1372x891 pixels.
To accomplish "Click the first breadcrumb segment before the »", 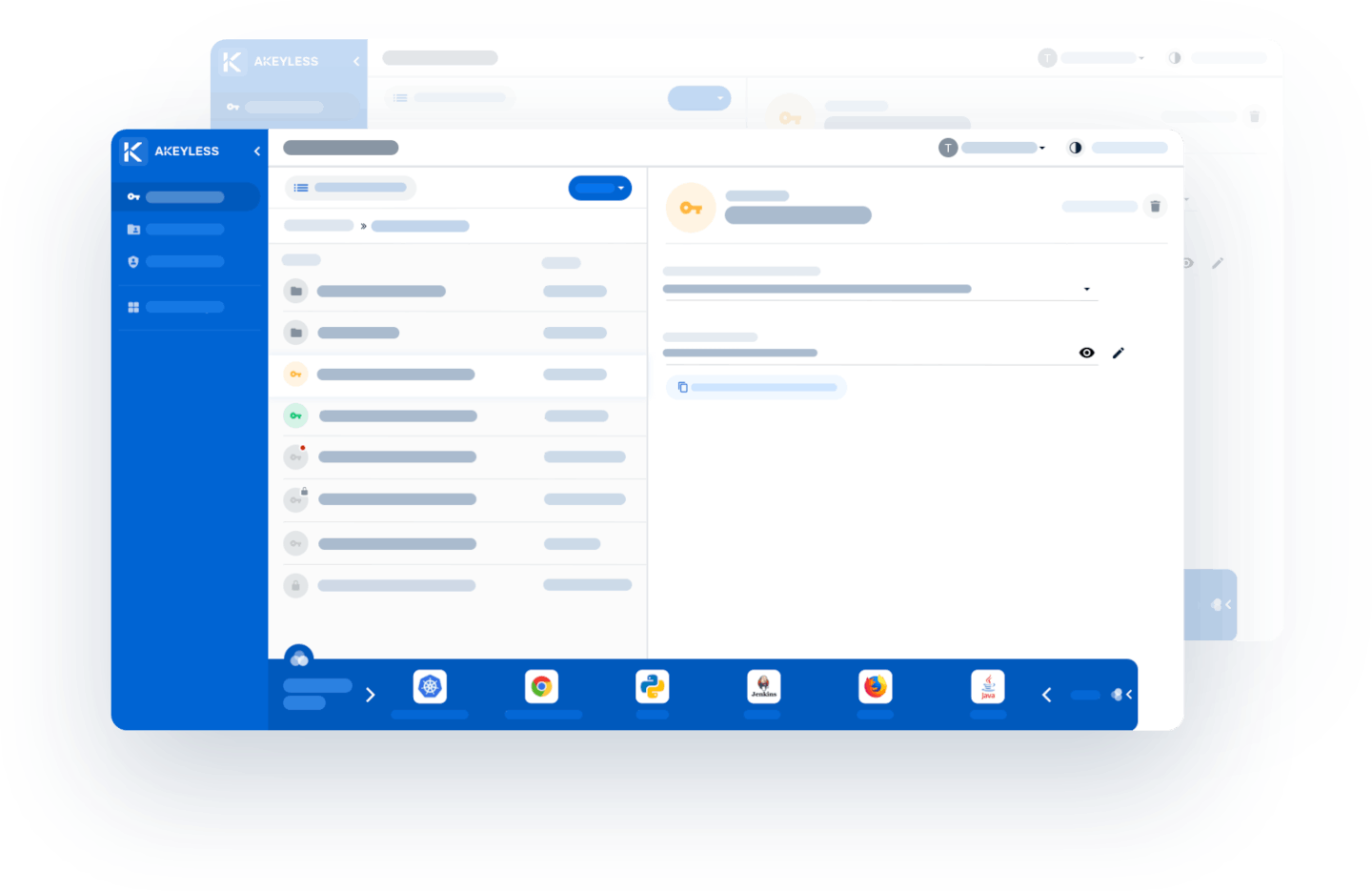I will click(319, 226).
